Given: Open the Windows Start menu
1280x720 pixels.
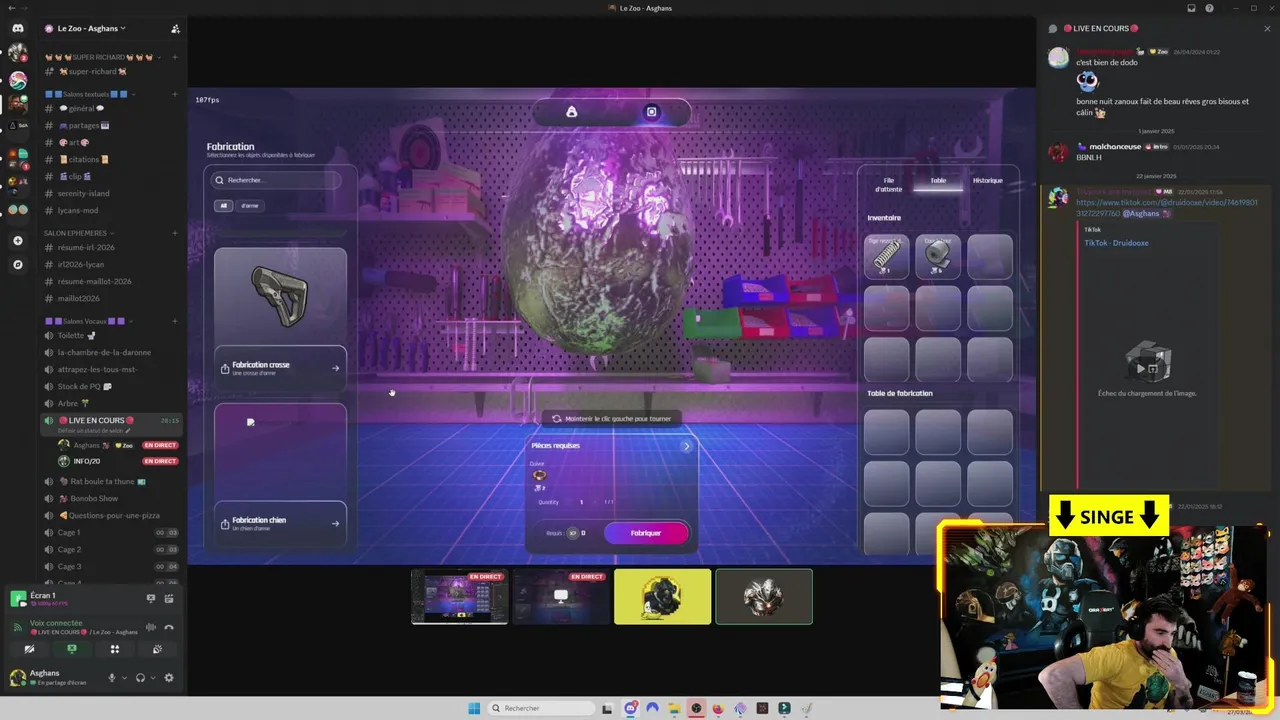Looking at the screenshot, I should tap(474, 708).
